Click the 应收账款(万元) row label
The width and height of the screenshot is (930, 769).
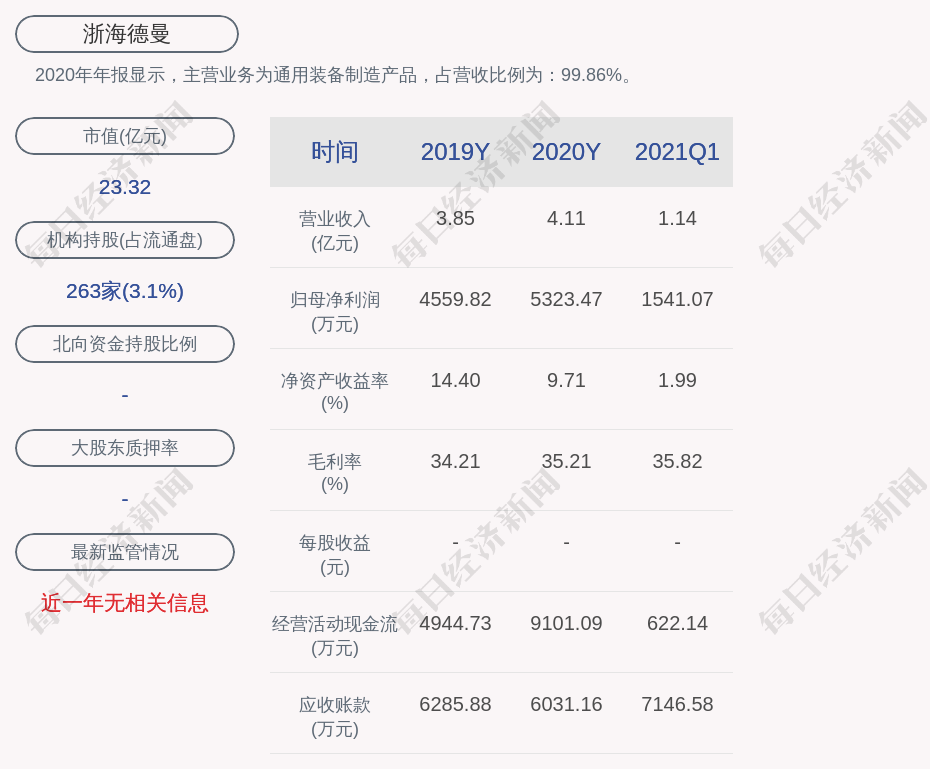point(335,717)
